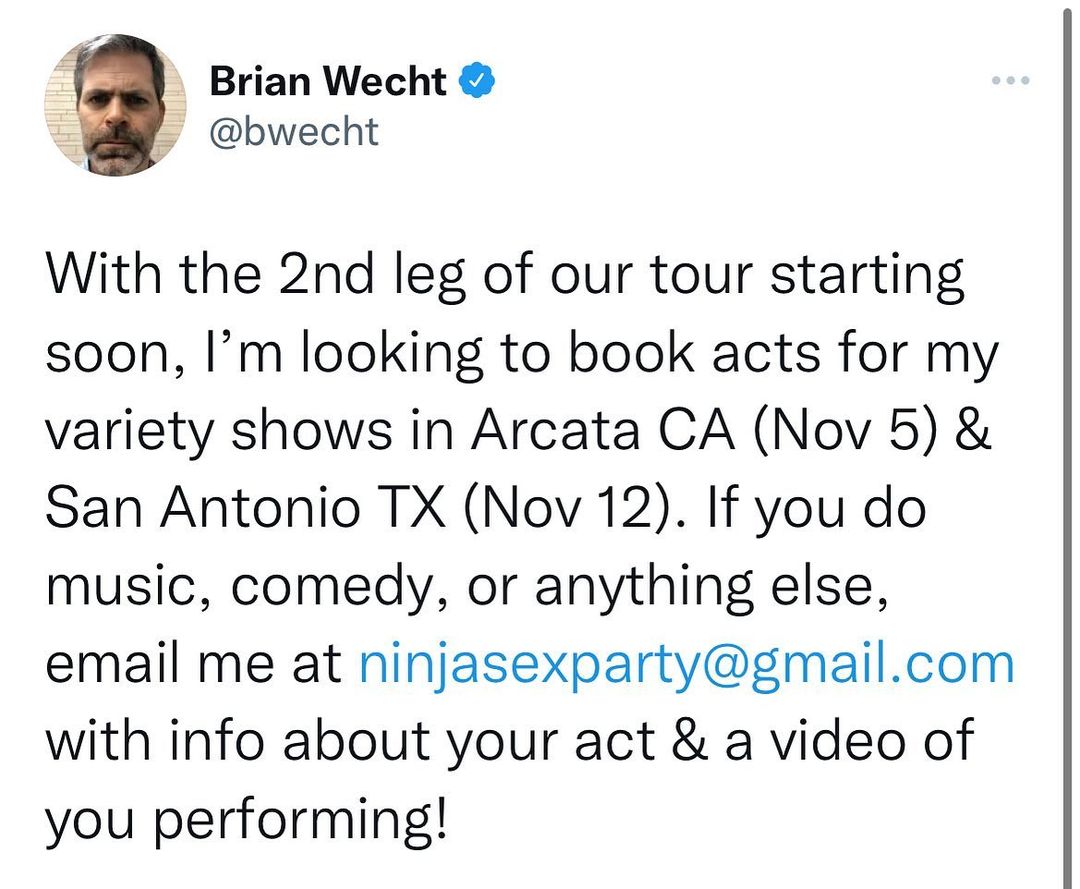Screen dimensions: 1080x889
Task: Click the phrase "email me at"
Action: [x=194, y=665]
